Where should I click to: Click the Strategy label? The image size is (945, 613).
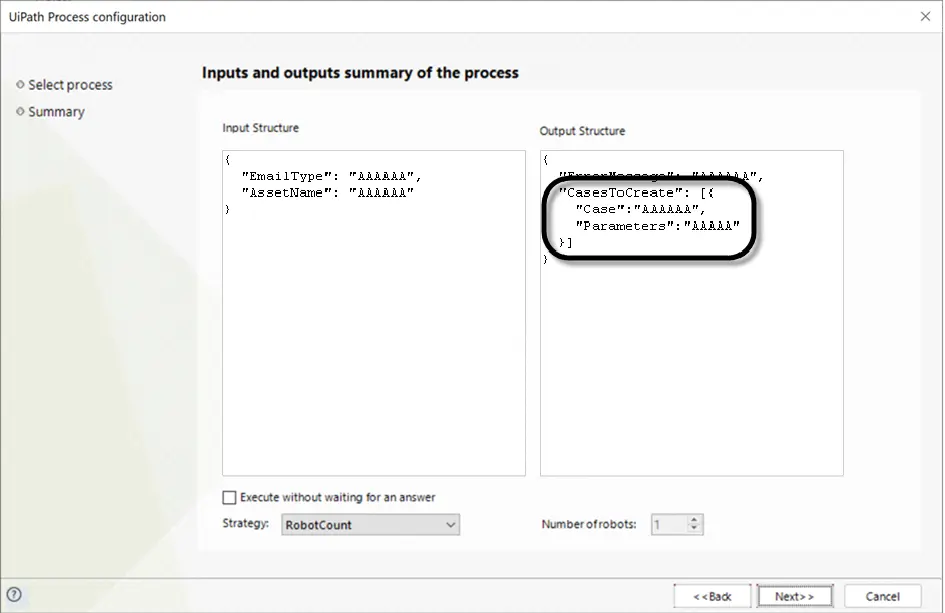[245, 523]
